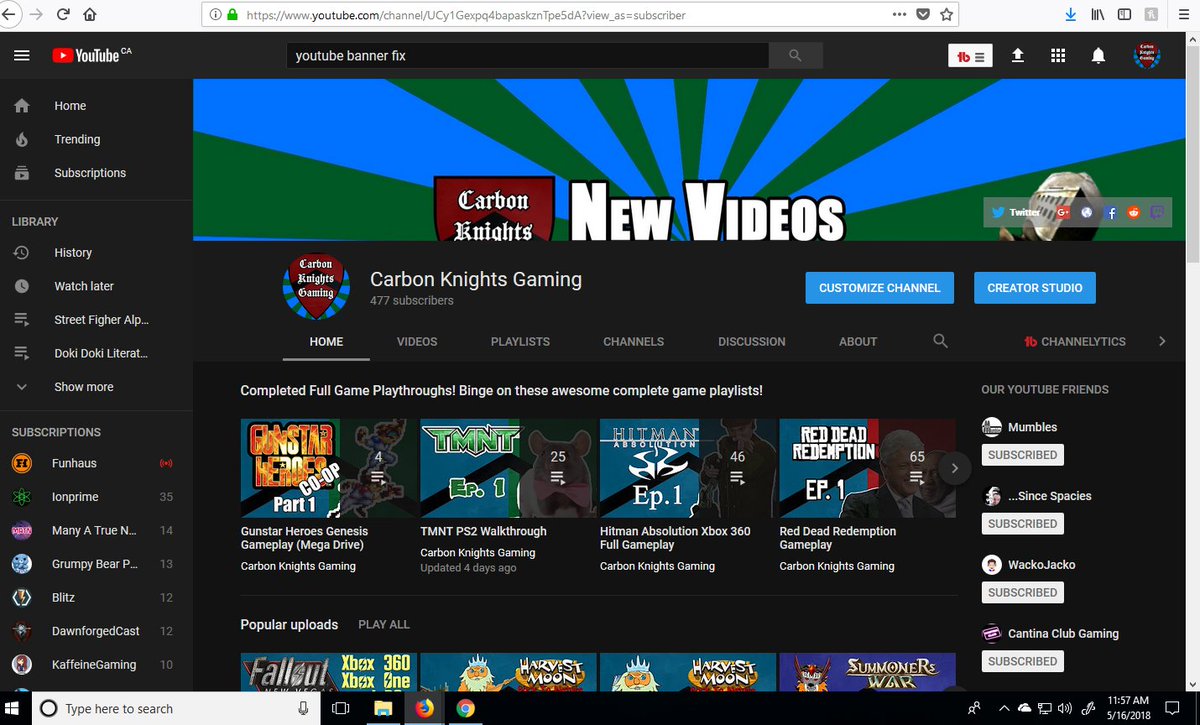Image resolution: width=1200 pixels, height=725 pixels.
Task: Open page actions three-dot menu
Action: pyautogui.click(x=898, y=15)
